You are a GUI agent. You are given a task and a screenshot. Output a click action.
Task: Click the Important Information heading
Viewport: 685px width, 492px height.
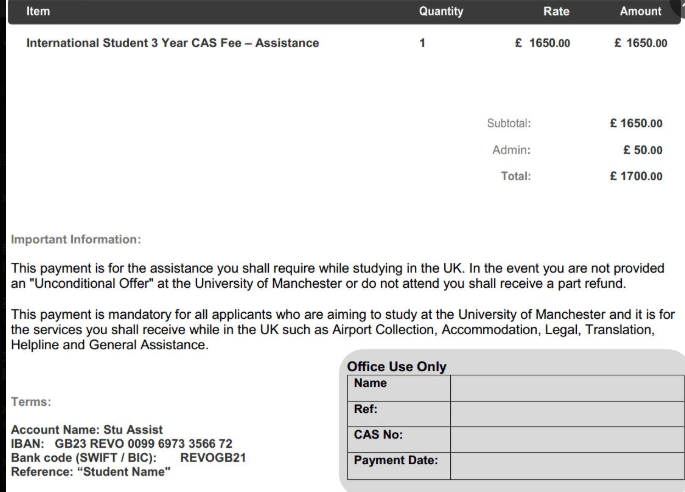pos(76,239)
